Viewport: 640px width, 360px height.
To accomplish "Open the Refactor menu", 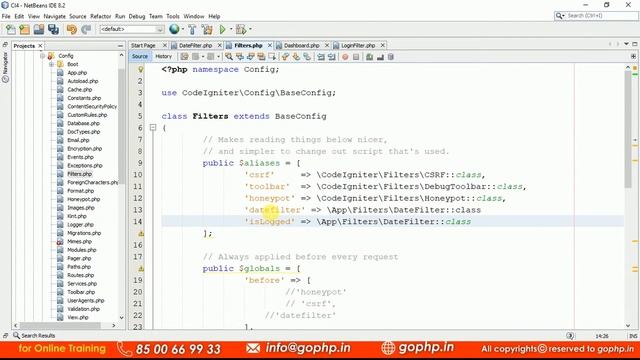I will [100, 16].
